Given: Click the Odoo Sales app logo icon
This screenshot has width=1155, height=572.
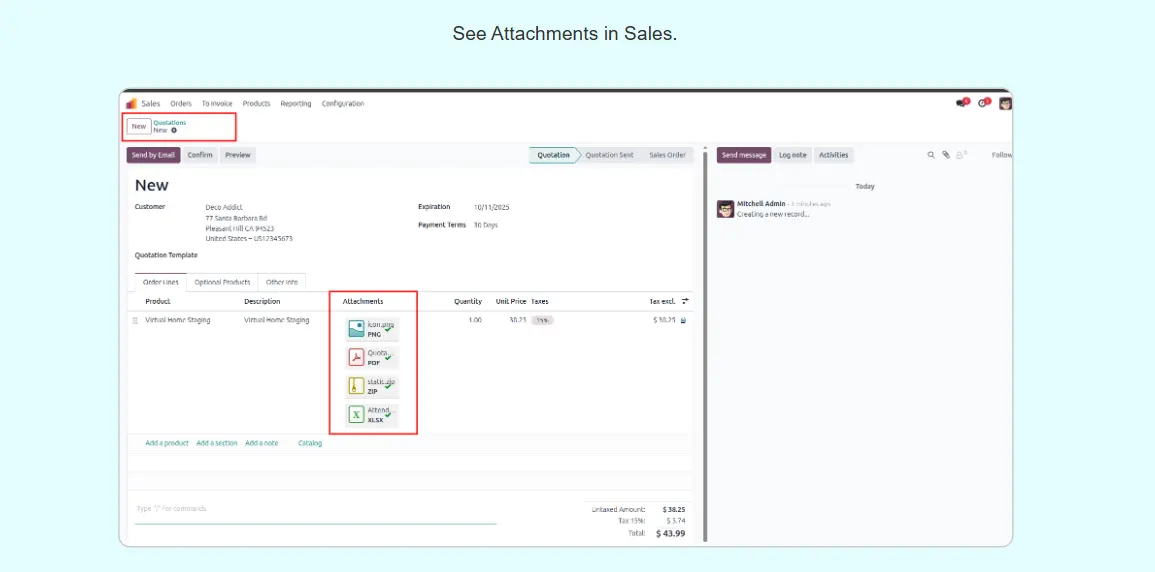Looking at the screenshot, I should coord(131,103).
